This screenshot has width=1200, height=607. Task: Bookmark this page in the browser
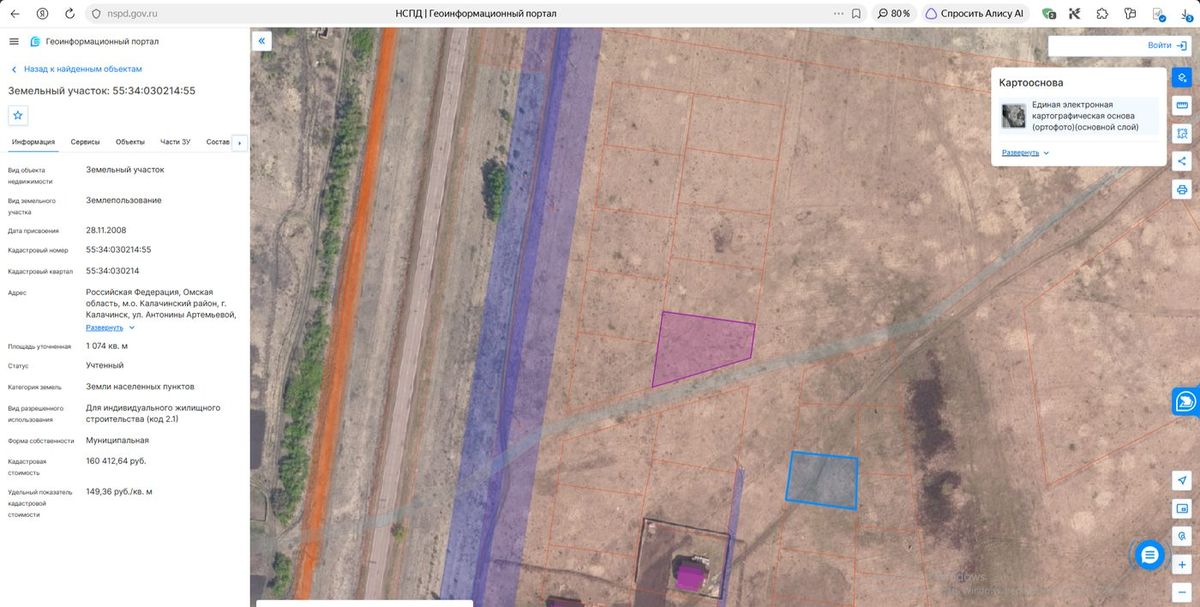pos(856,14)
